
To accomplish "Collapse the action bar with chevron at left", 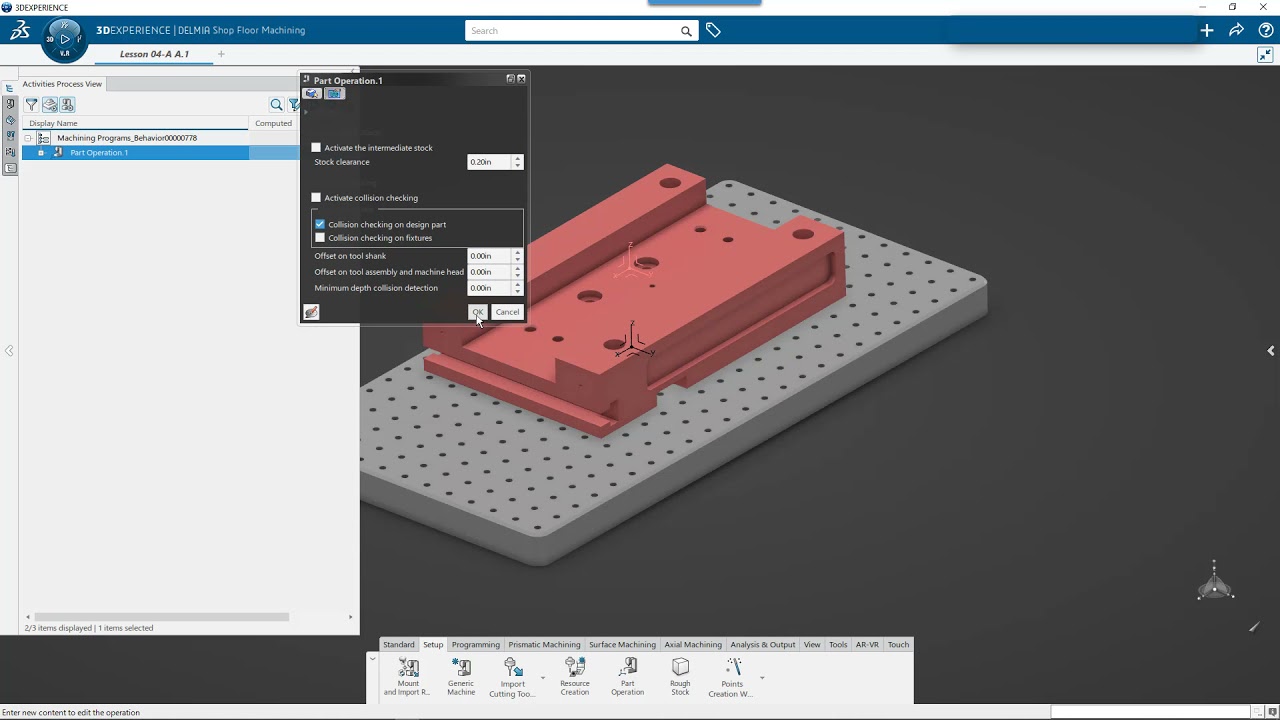I will tap(372, 658).
